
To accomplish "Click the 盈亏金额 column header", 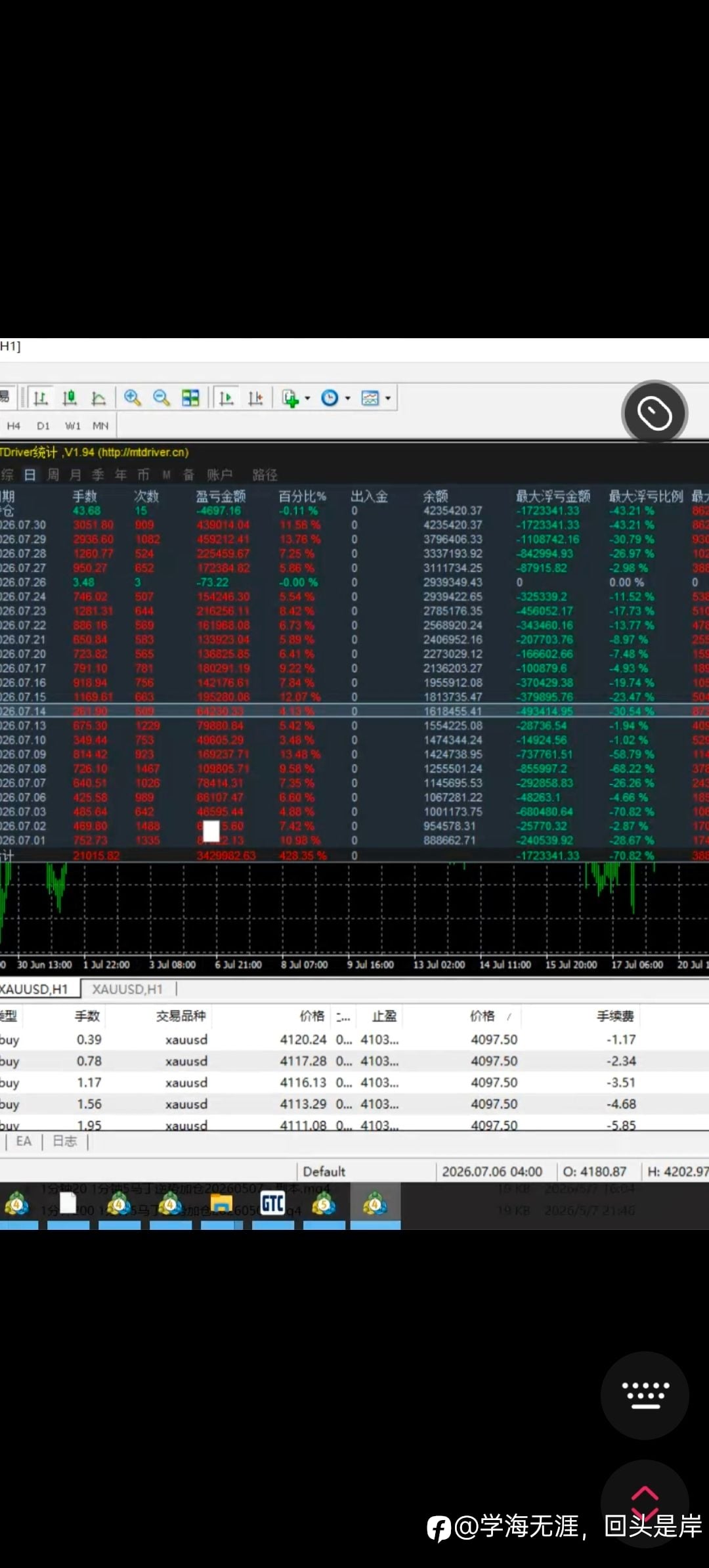I will [x=221, y=496].
